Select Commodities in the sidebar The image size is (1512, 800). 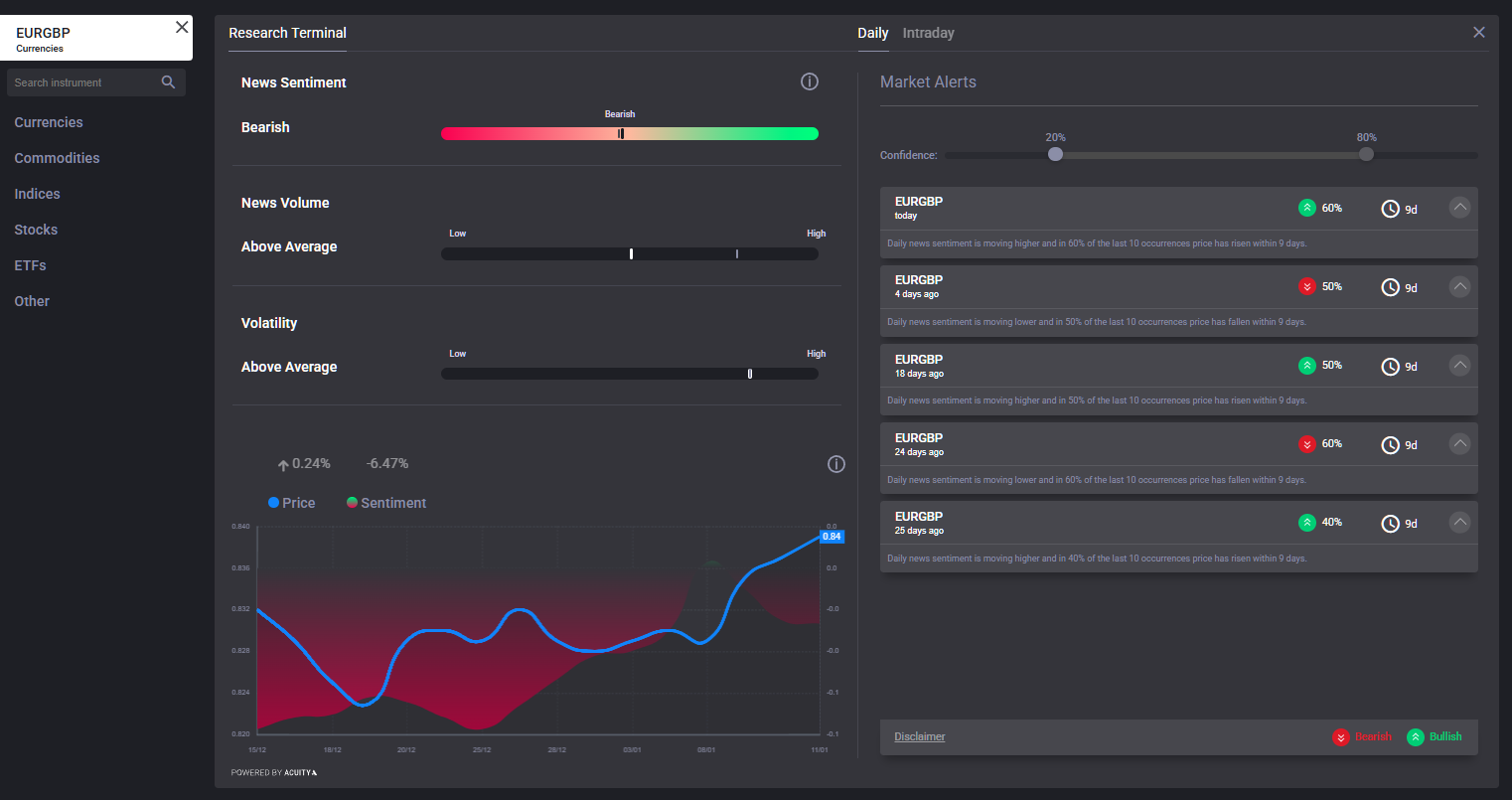57,157
